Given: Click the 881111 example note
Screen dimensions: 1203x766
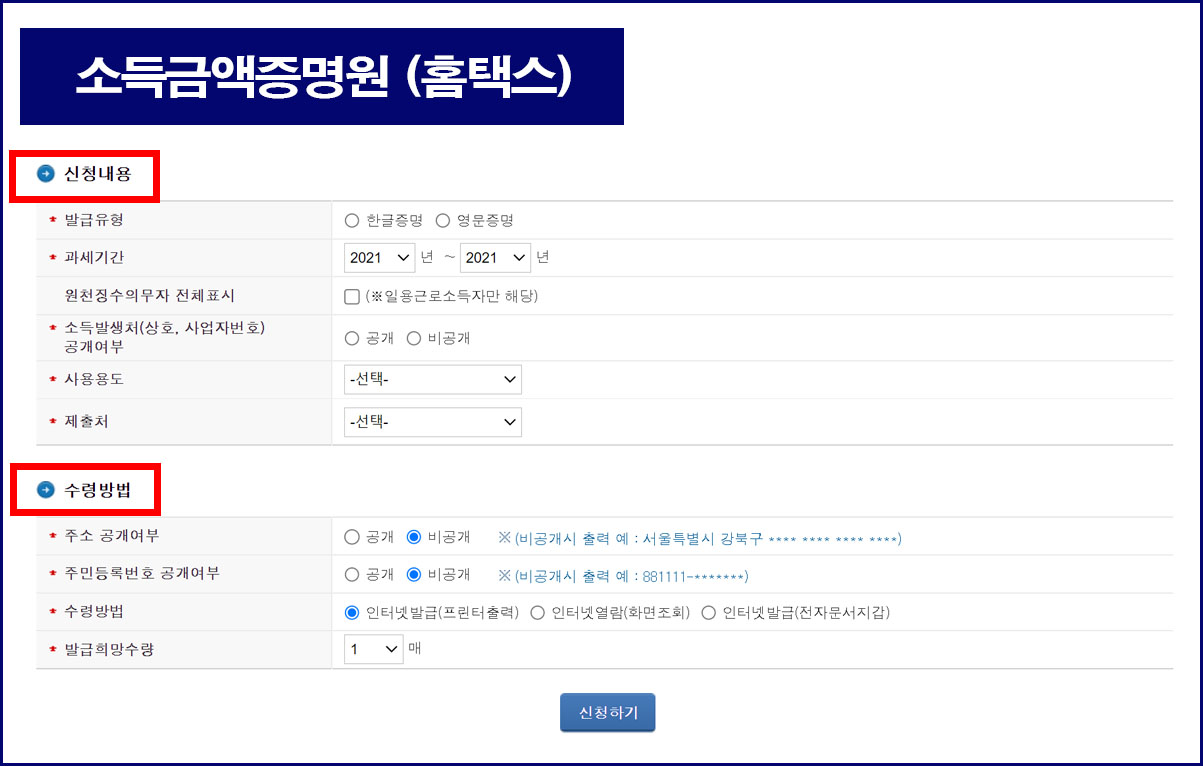Looking at the screenshot, I should [x=623, y=576].
